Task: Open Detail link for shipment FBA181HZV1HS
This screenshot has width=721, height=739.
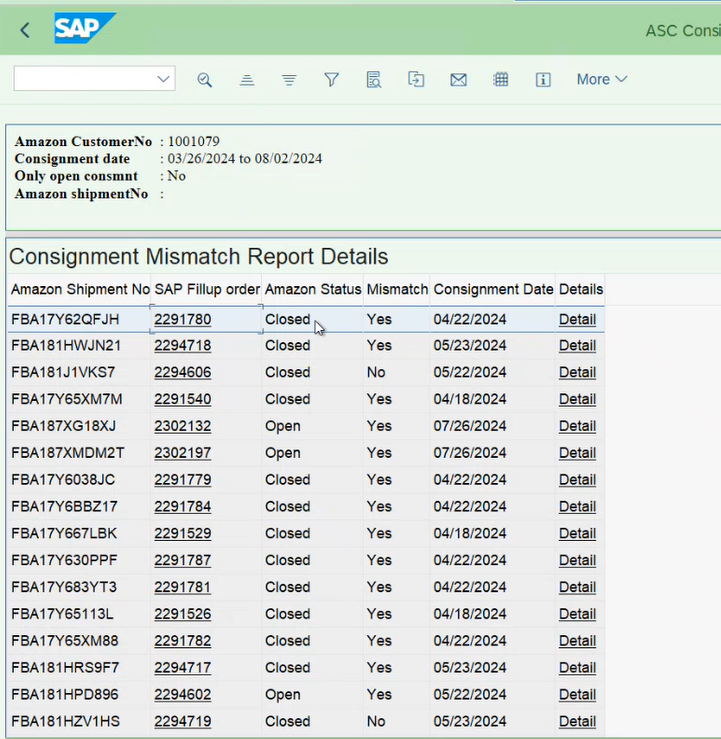Action: 577,722
